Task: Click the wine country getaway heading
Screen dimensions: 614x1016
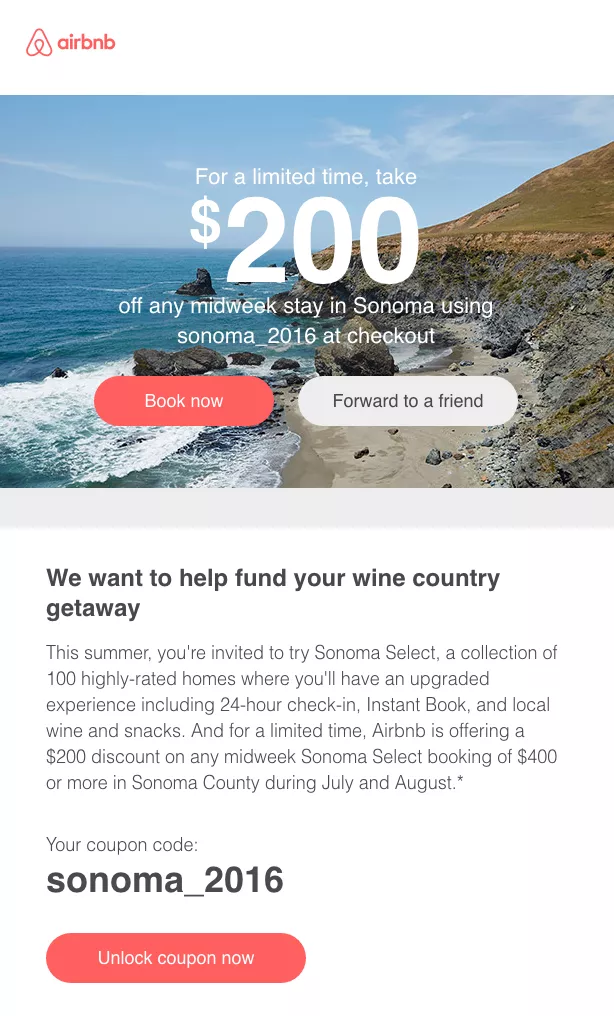Action: (273, 594)
